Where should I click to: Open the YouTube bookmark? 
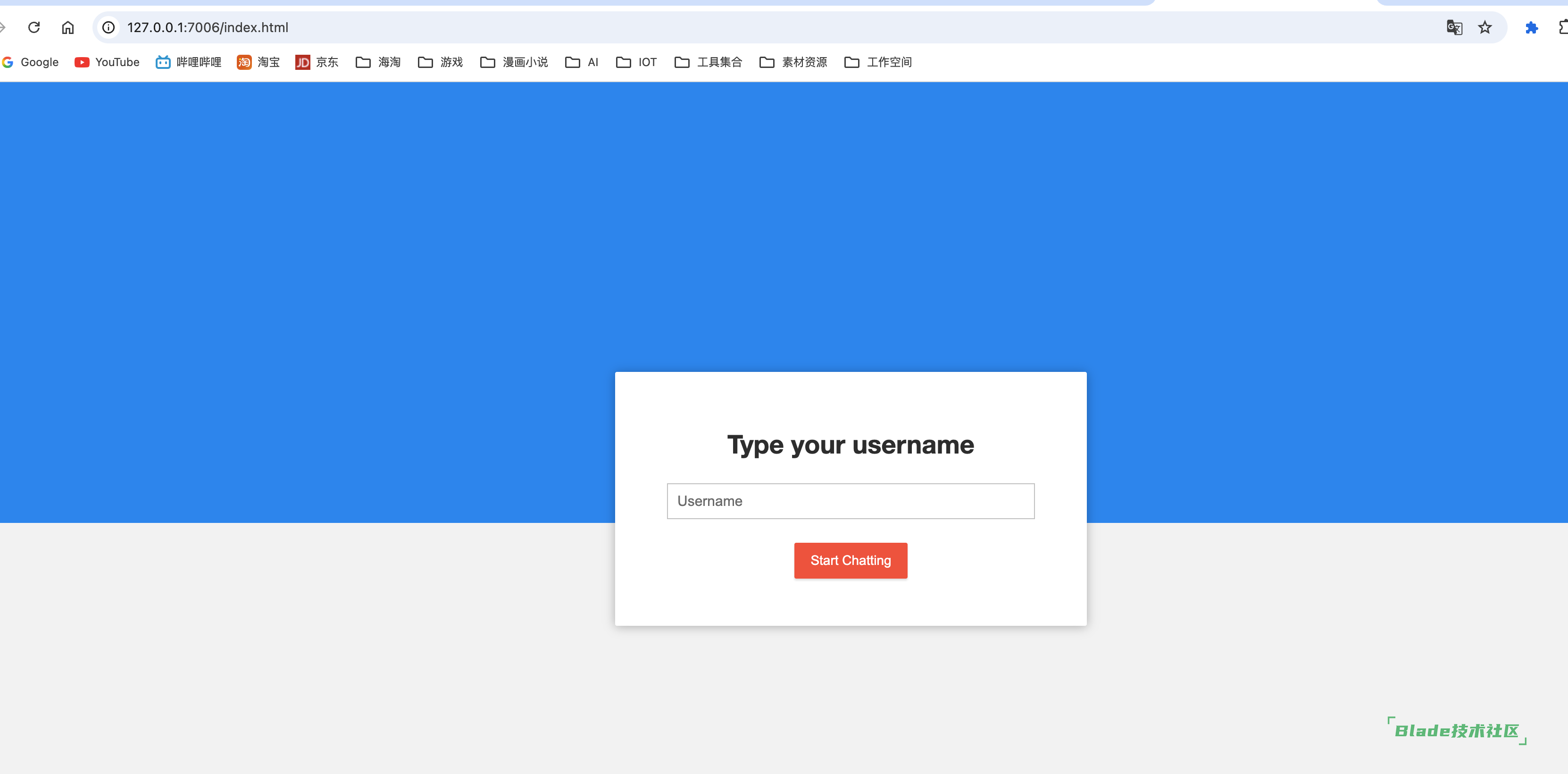pos(107,62)
